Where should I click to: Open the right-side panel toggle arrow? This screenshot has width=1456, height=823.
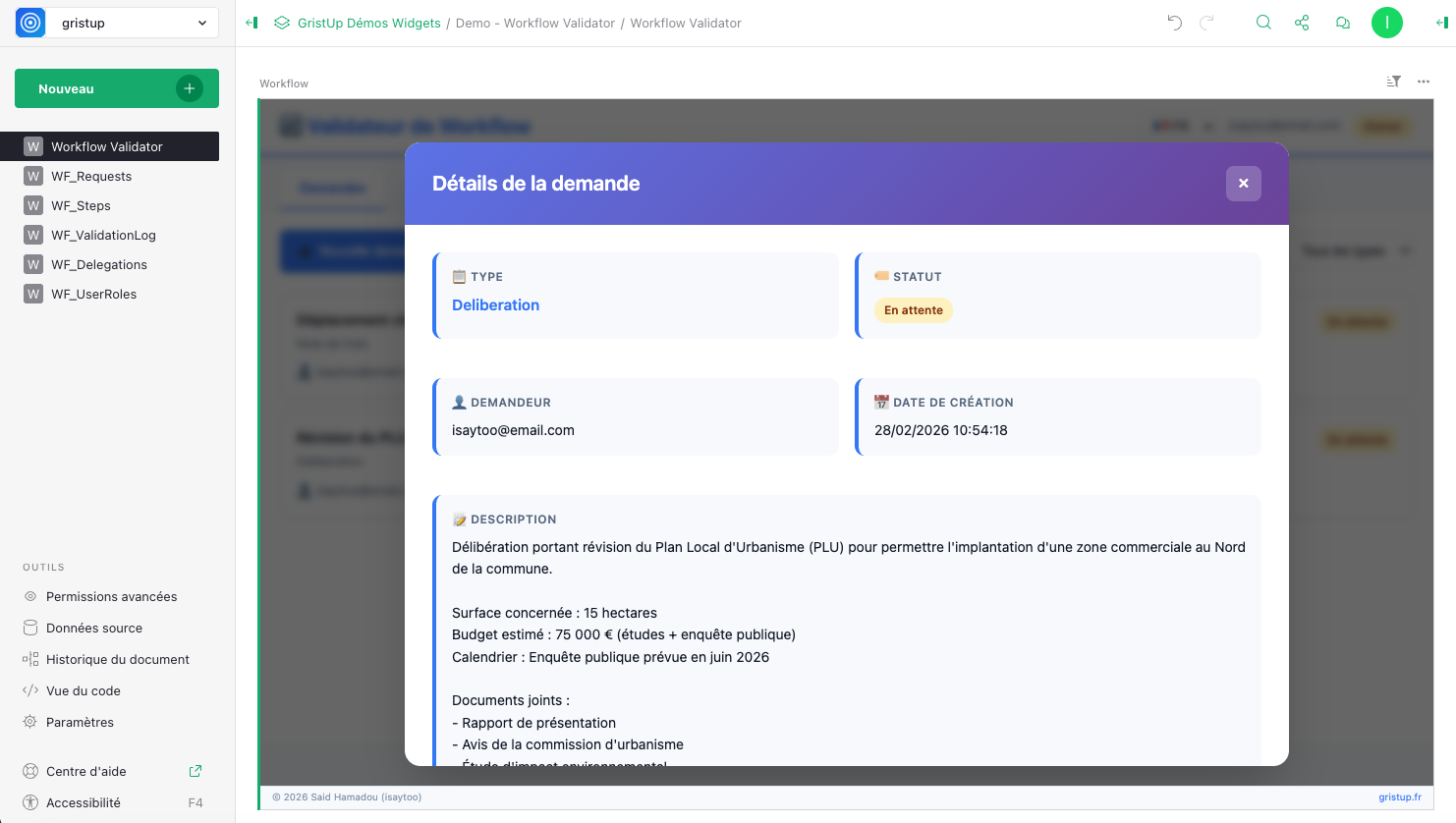tap(1441, 23)
